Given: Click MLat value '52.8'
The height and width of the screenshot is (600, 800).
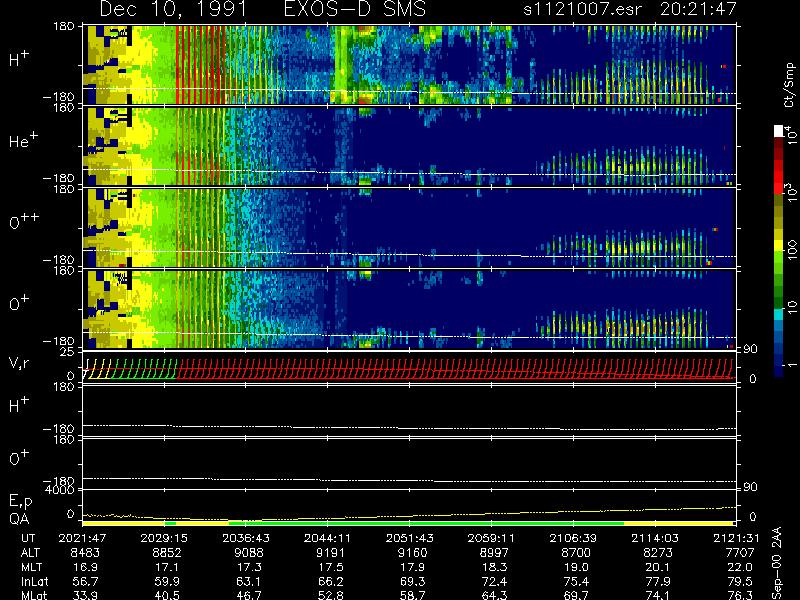Looking at the screenshot, I should point(330,595).
